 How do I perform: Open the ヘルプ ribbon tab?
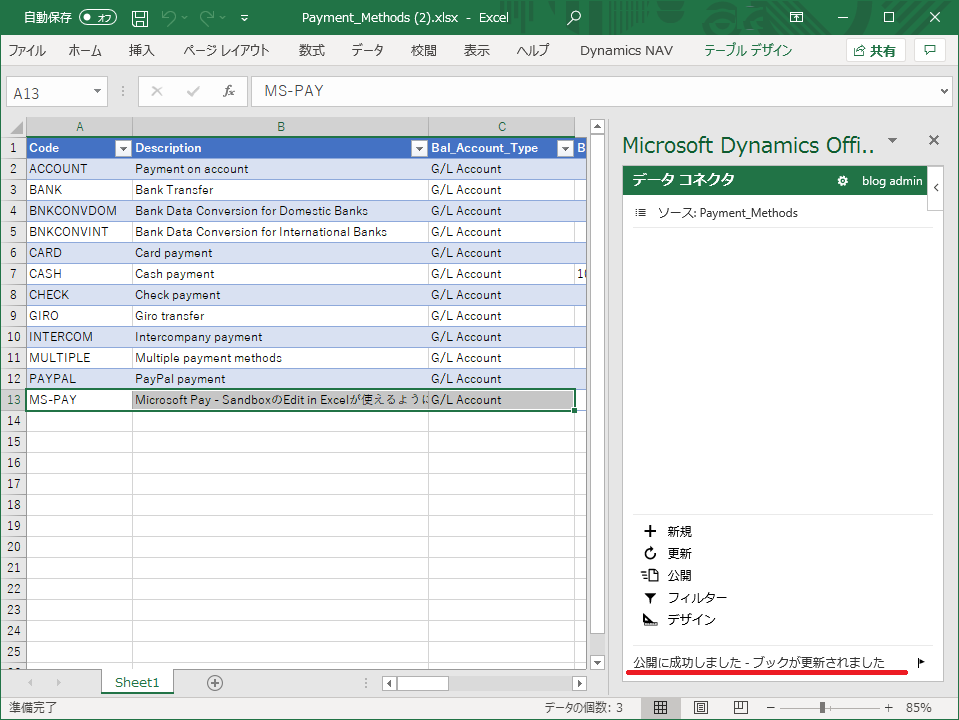pyautogui.click(x=533, y=50)
